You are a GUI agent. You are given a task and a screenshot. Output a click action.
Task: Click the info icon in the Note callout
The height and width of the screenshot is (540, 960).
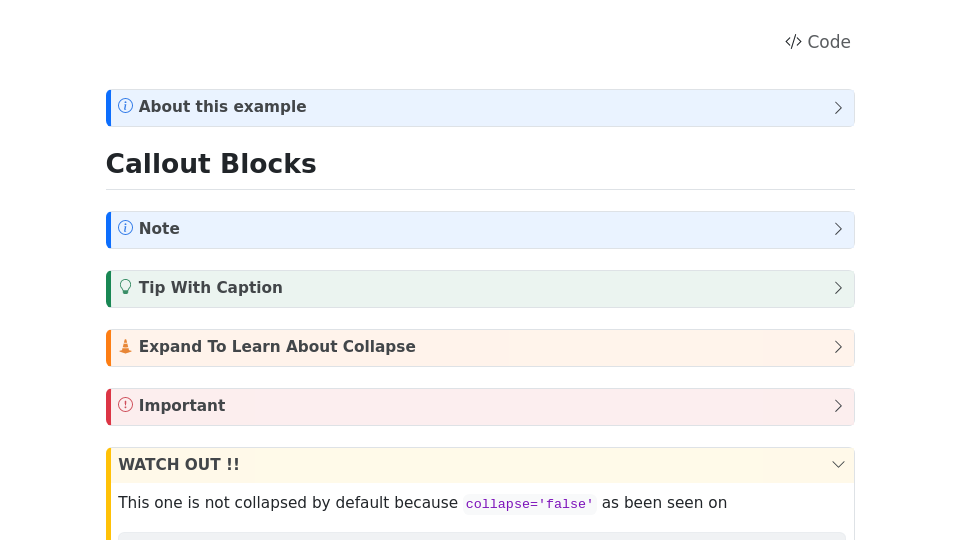(x=125, y=228)
